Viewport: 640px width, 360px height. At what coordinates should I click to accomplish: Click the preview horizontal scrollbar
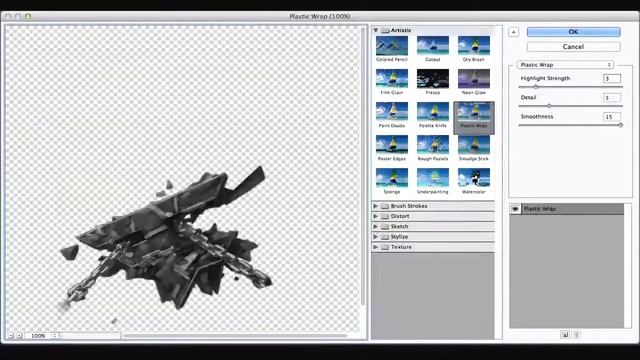click(235, 336)
